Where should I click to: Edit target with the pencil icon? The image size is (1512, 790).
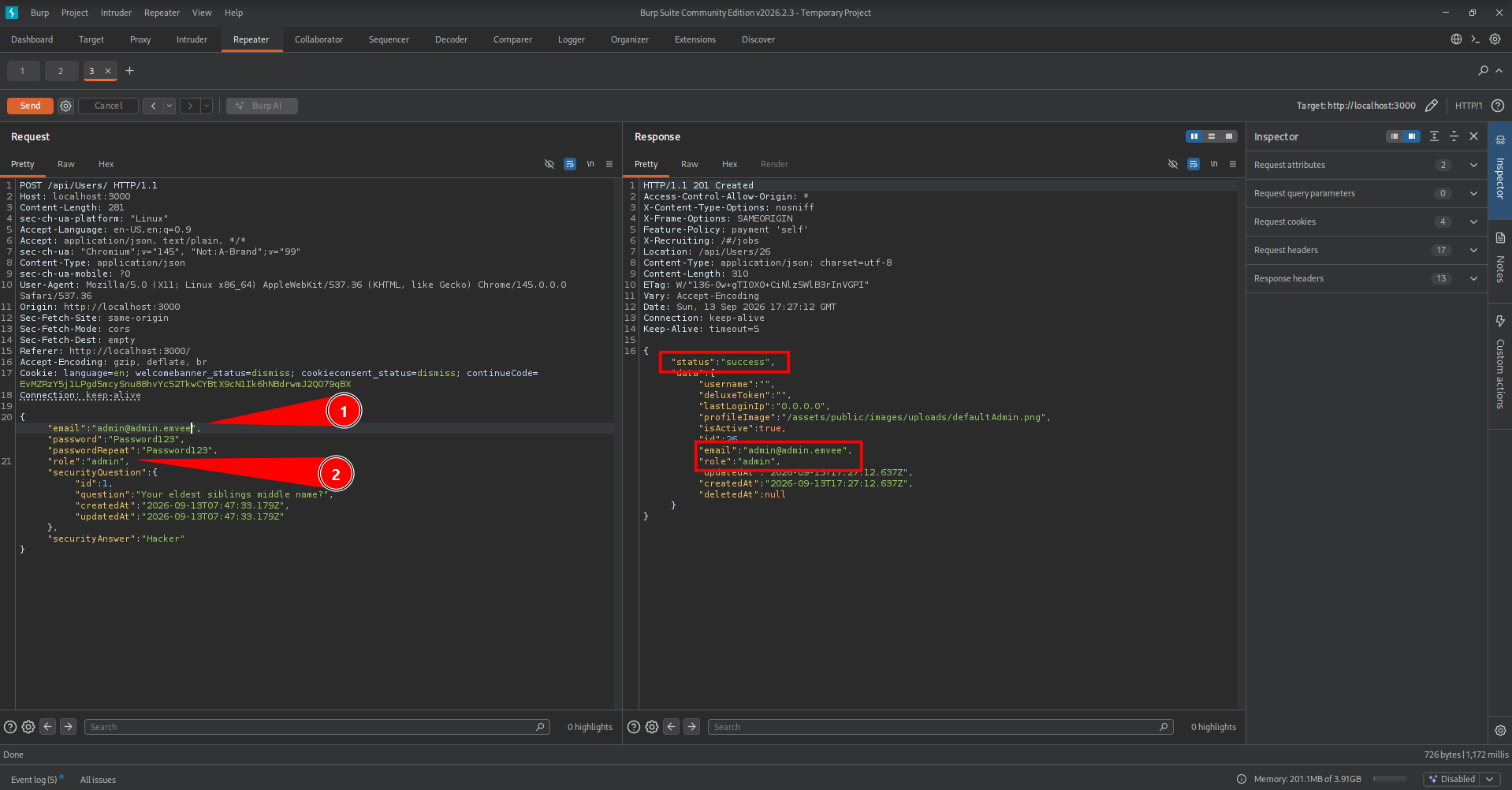pyautogui.click(x=1432, y=106)
